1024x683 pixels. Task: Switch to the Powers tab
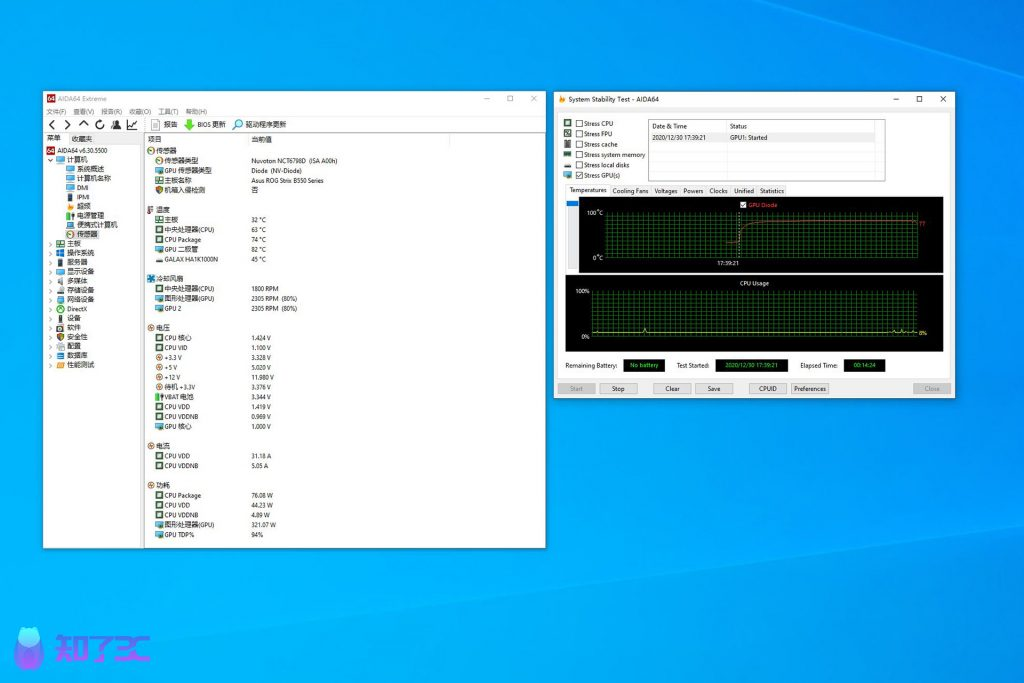[x=693, y=191]
